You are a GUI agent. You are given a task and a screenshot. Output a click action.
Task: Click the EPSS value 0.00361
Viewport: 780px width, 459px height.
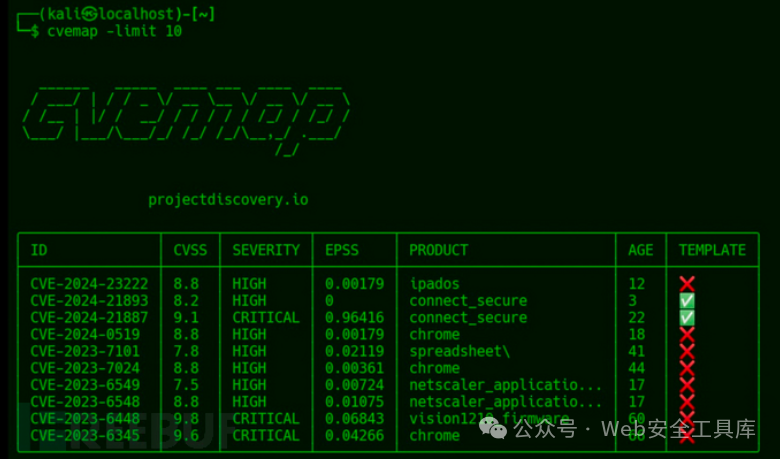pos(355,368)
